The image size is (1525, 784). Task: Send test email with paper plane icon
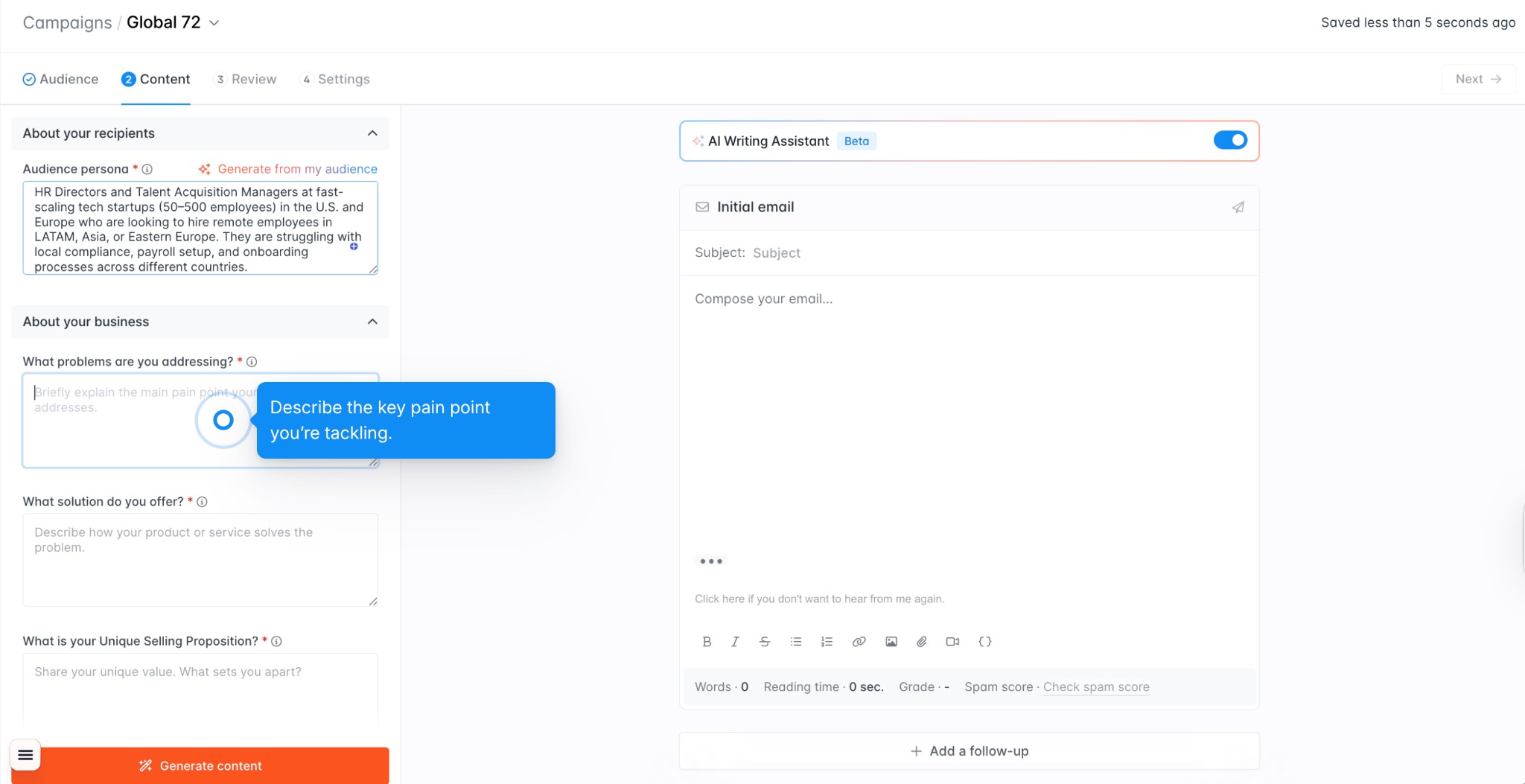point(1238,207)
